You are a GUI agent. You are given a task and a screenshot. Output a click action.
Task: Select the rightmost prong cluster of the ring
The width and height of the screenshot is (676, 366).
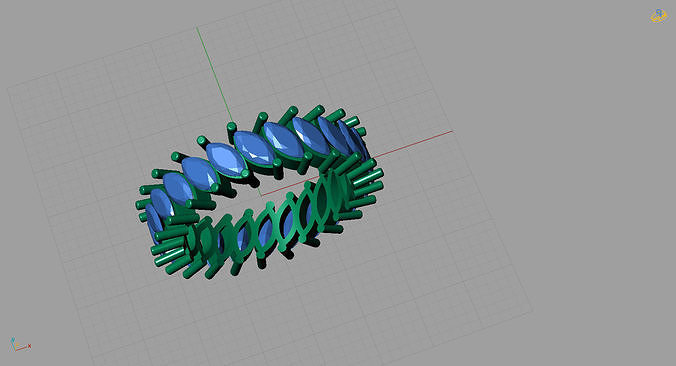[367, 180]
